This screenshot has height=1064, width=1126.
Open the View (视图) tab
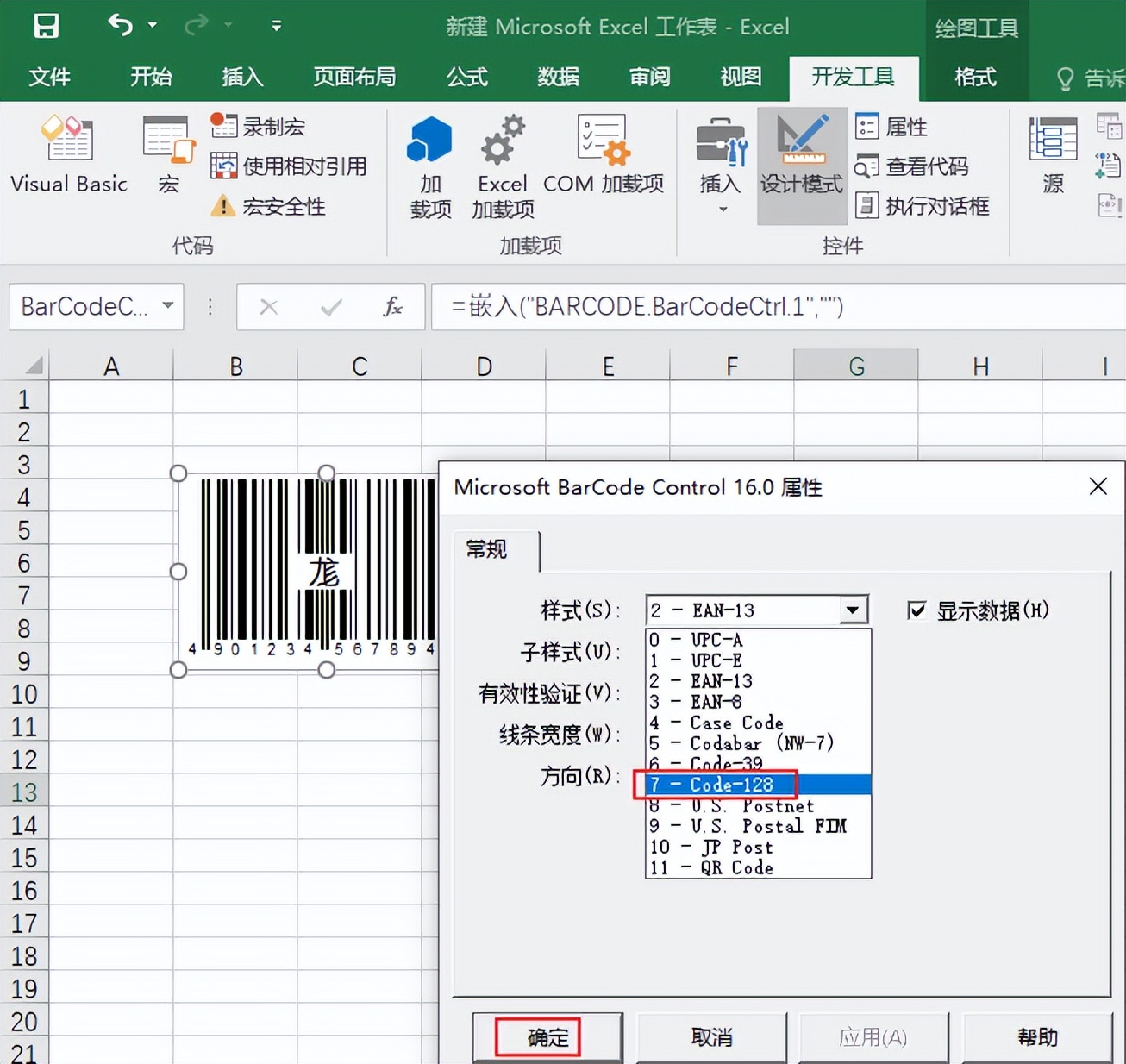click(741, 78)
